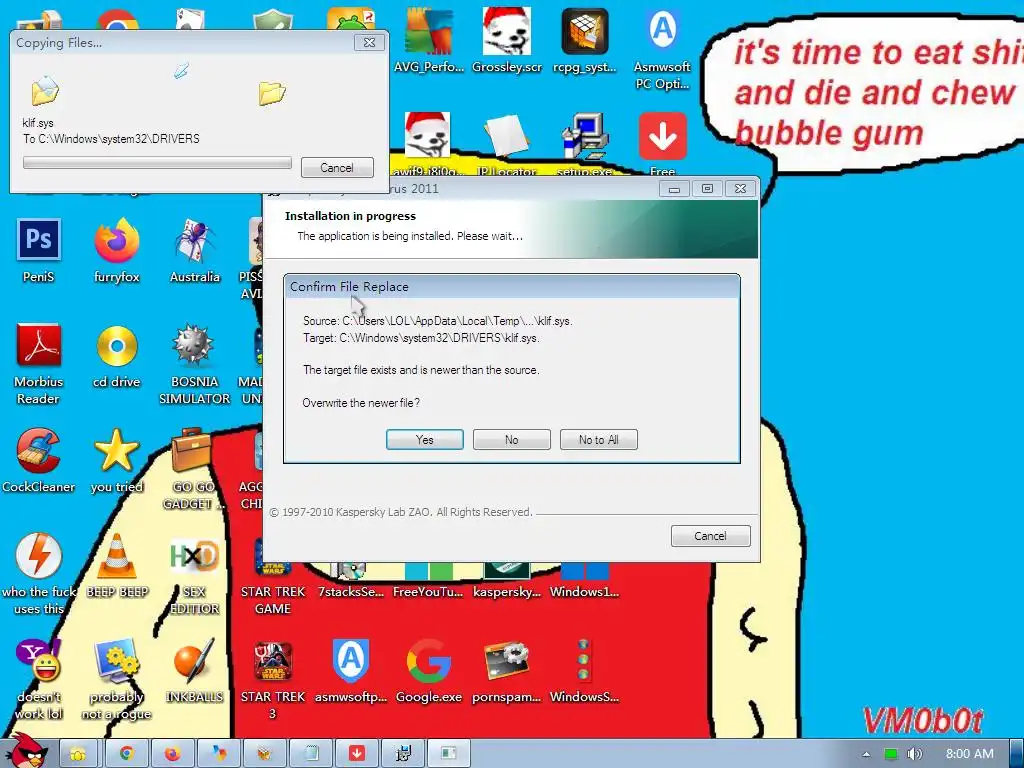
Task: Click the Show desktop strip
Action: click(x=1017, y=754)
